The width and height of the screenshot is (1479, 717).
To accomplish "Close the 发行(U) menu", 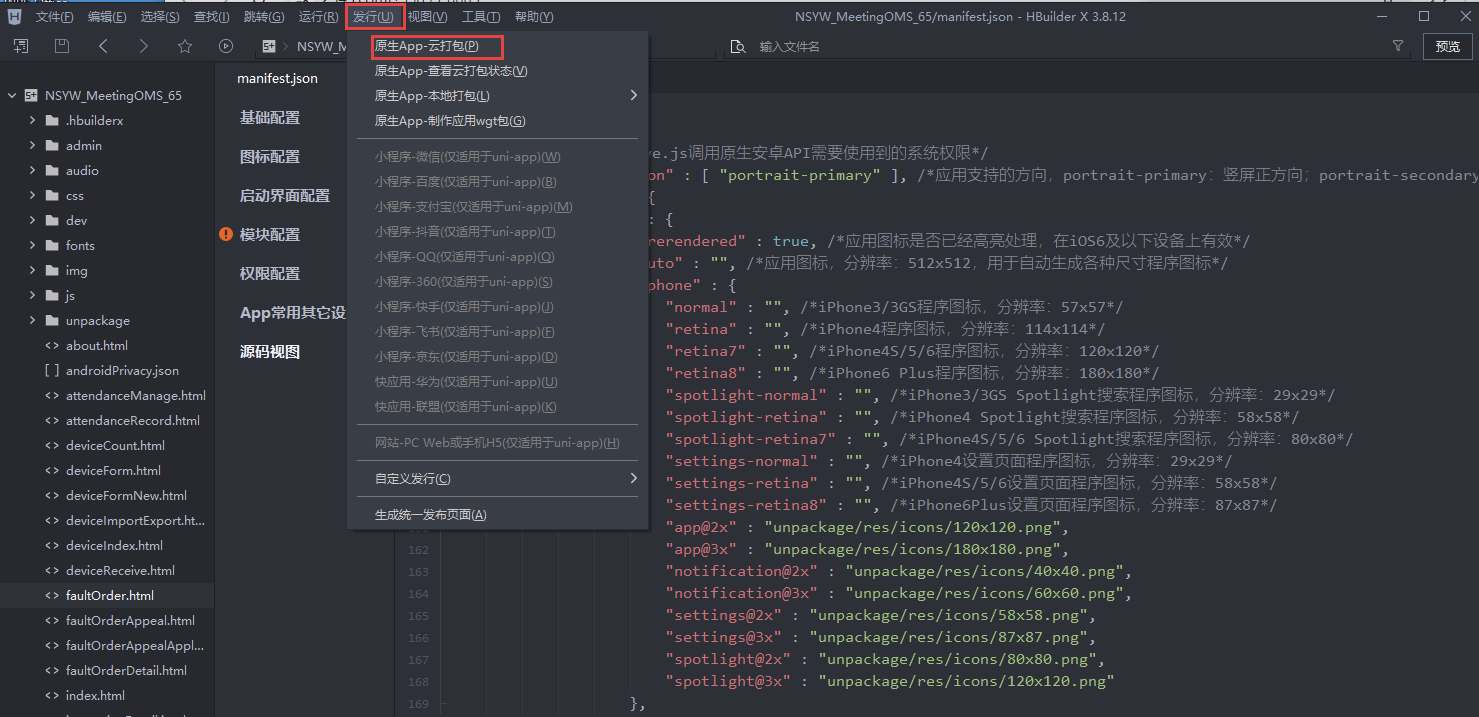I will tap(374, 17).
